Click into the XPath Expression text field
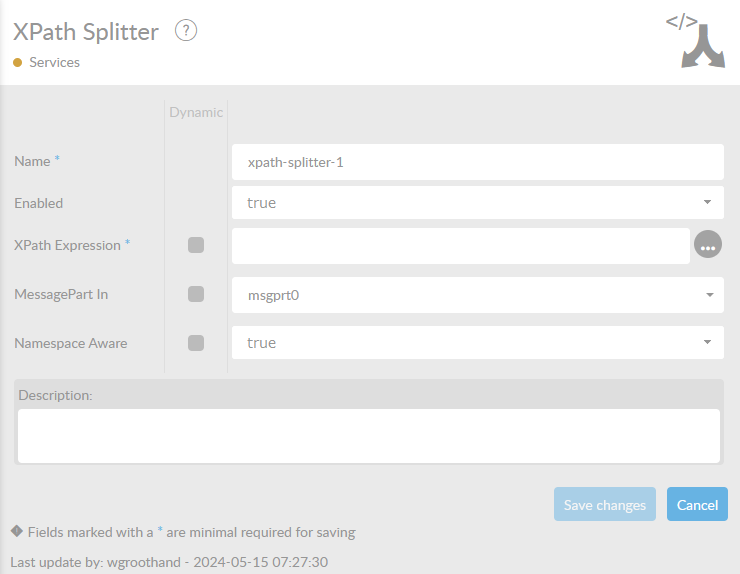Image resolution: width=740 pixels, height=574 pixels. coord(460,245)
